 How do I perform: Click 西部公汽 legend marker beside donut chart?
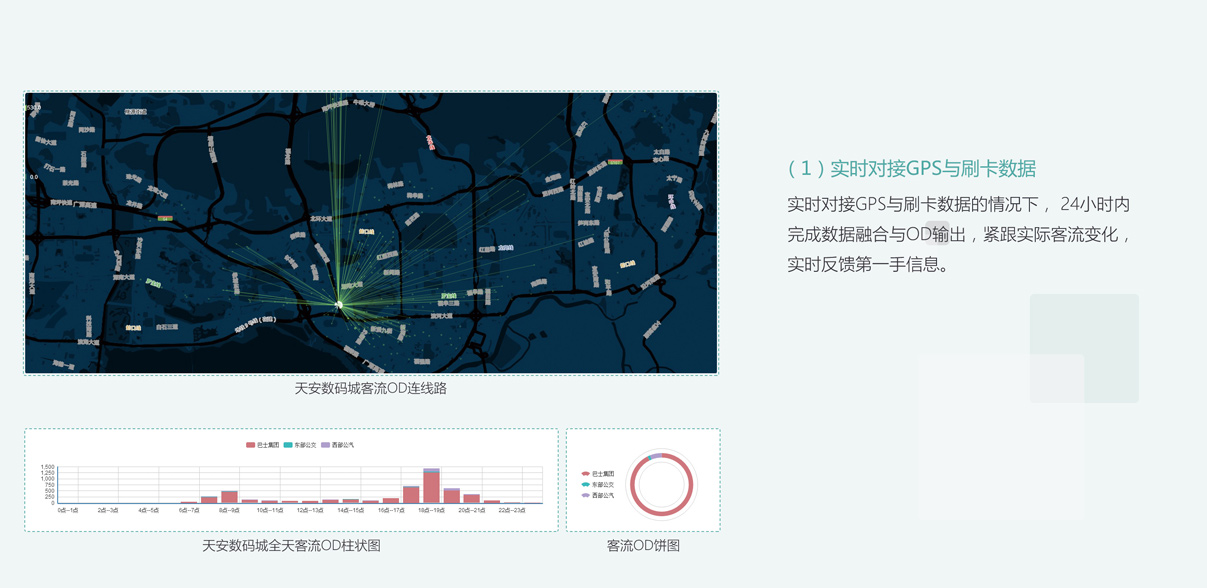(x=586, y=495)
